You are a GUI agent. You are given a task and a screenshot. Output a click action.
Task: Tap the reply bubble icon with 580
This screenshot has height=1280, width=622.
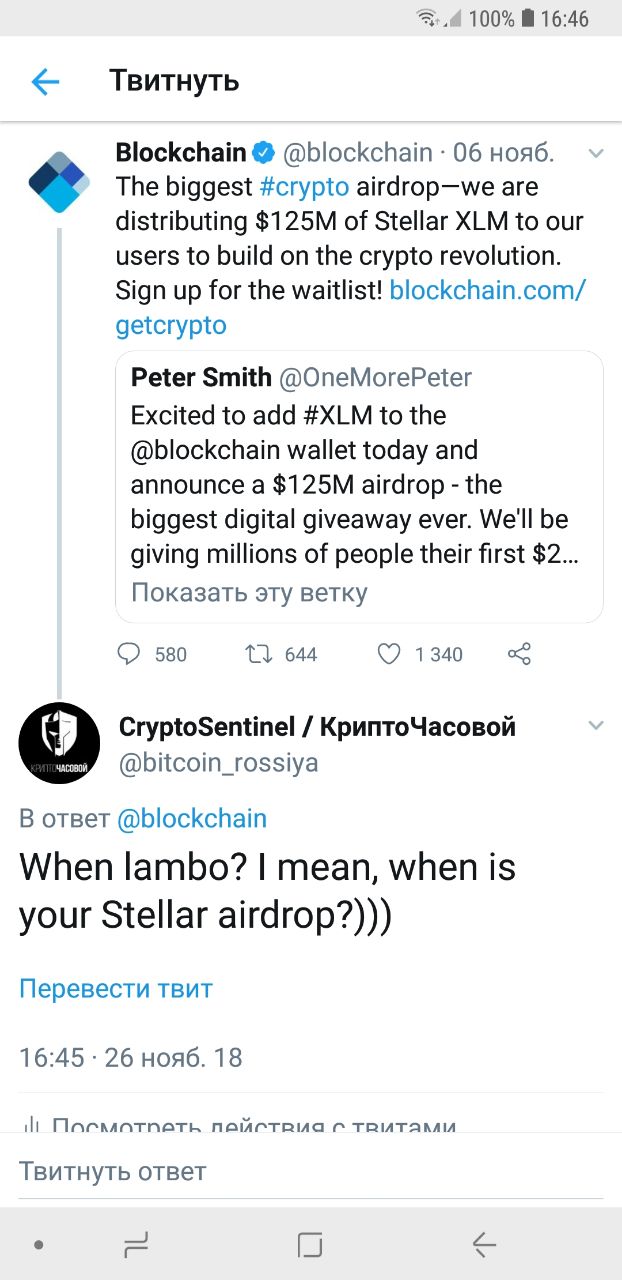[x=129, y=654]
